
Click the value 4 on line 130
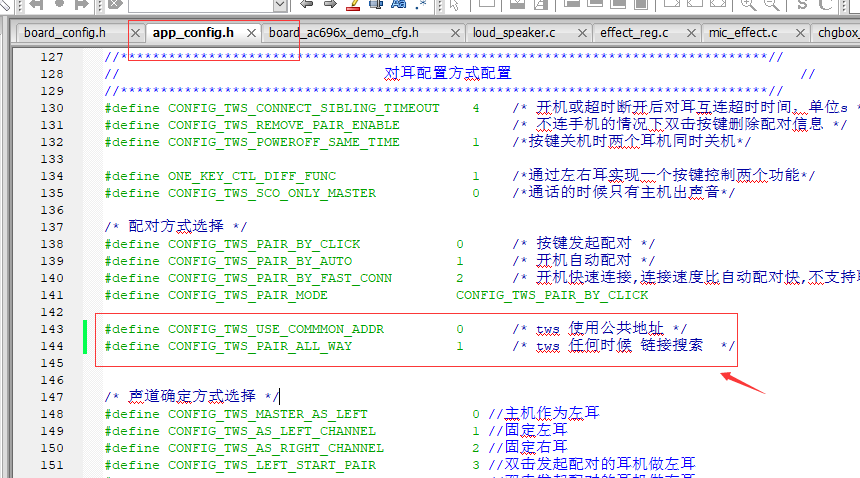coord(476,108)
